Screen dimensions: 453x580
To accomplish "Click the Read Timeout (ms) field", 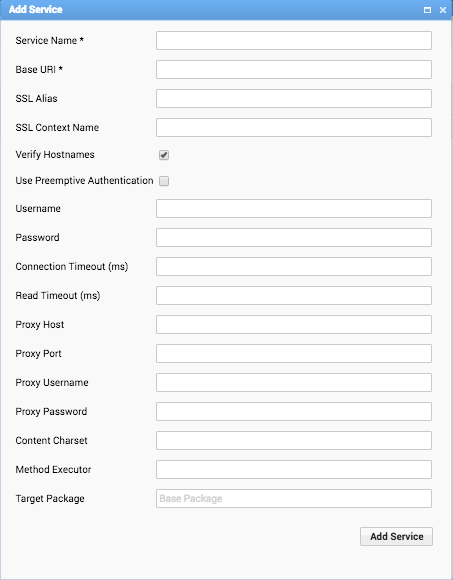I will pyautogui.click(x=294, y=296).
